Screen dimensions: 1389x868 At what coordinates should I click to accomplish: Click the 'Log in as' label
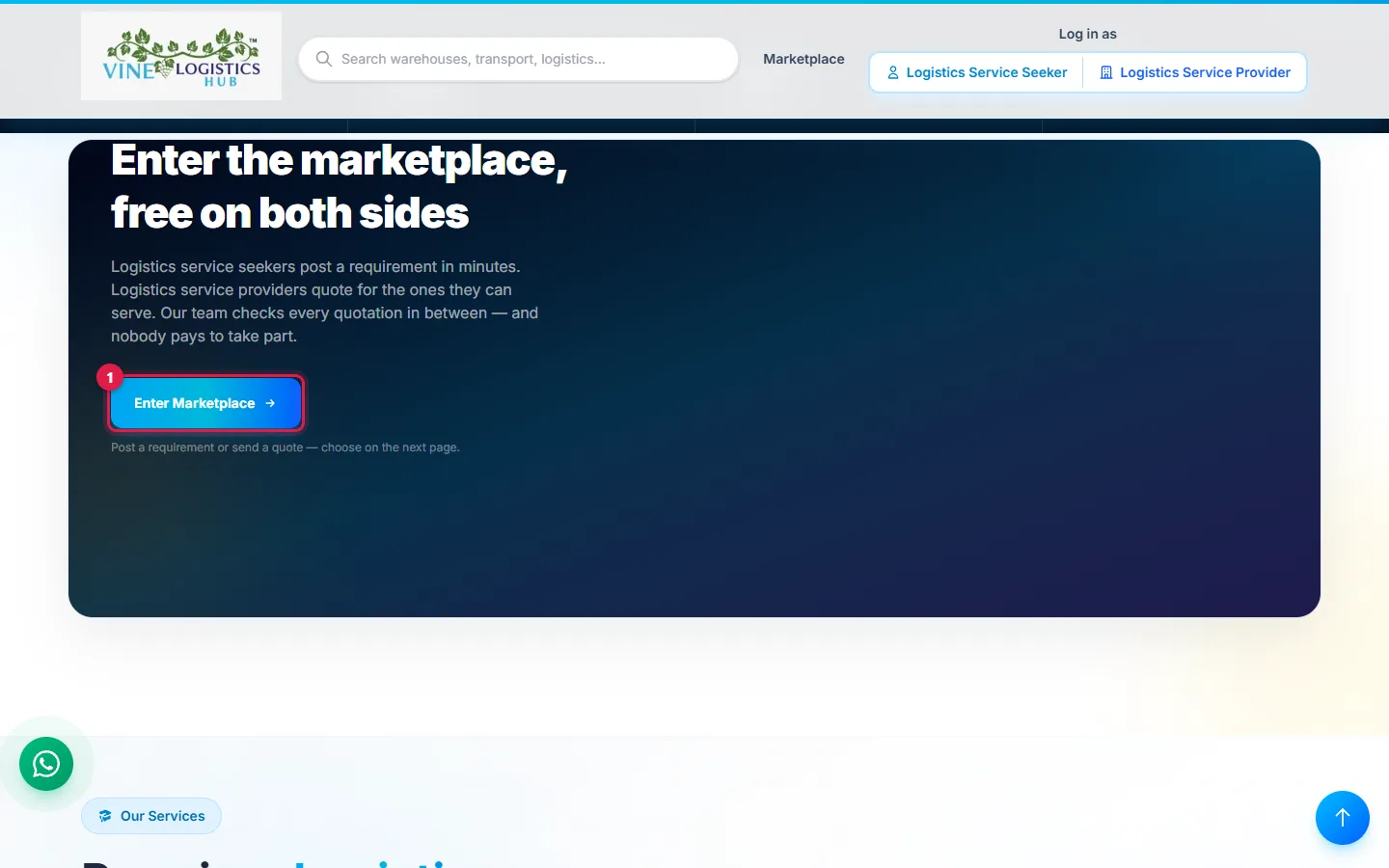point(1087,34)
